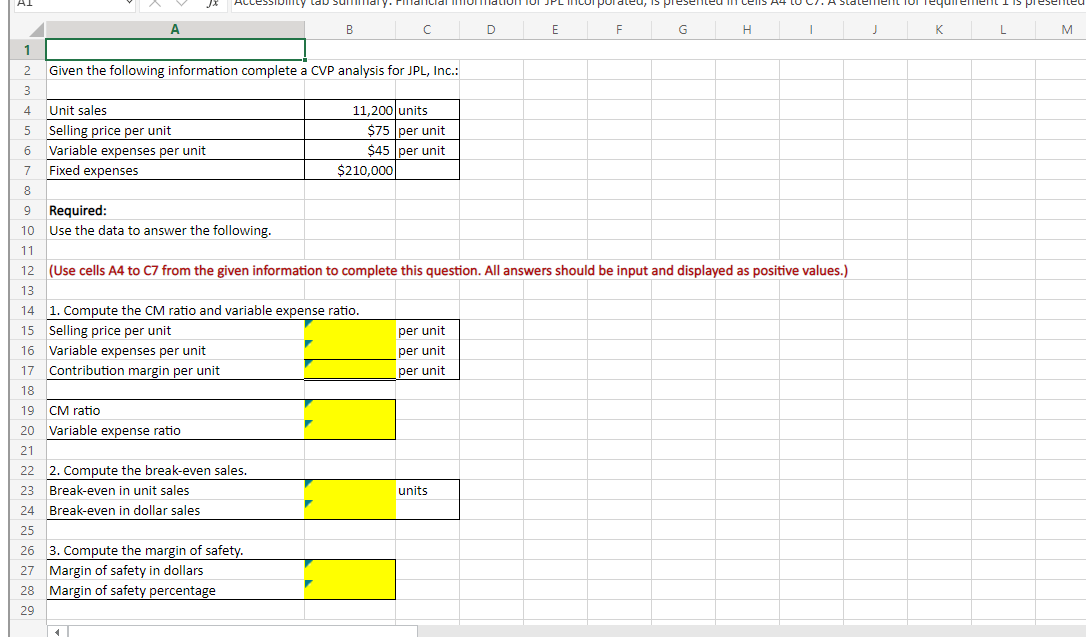The width and height of the screenshot is (1086, 637).
Task: Select the cell labeled Required:
Action: coord(174,210)
